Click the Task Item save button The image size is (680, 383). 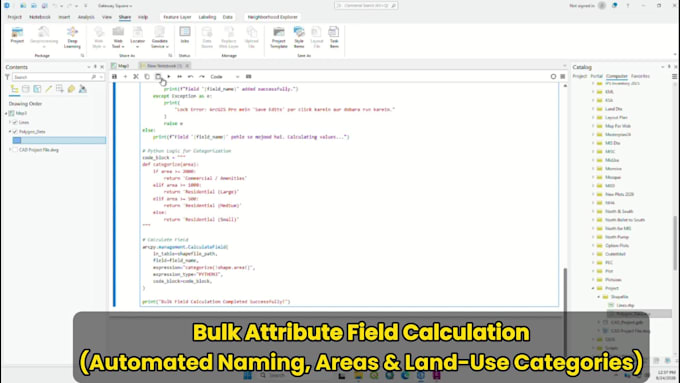point(334,37)
